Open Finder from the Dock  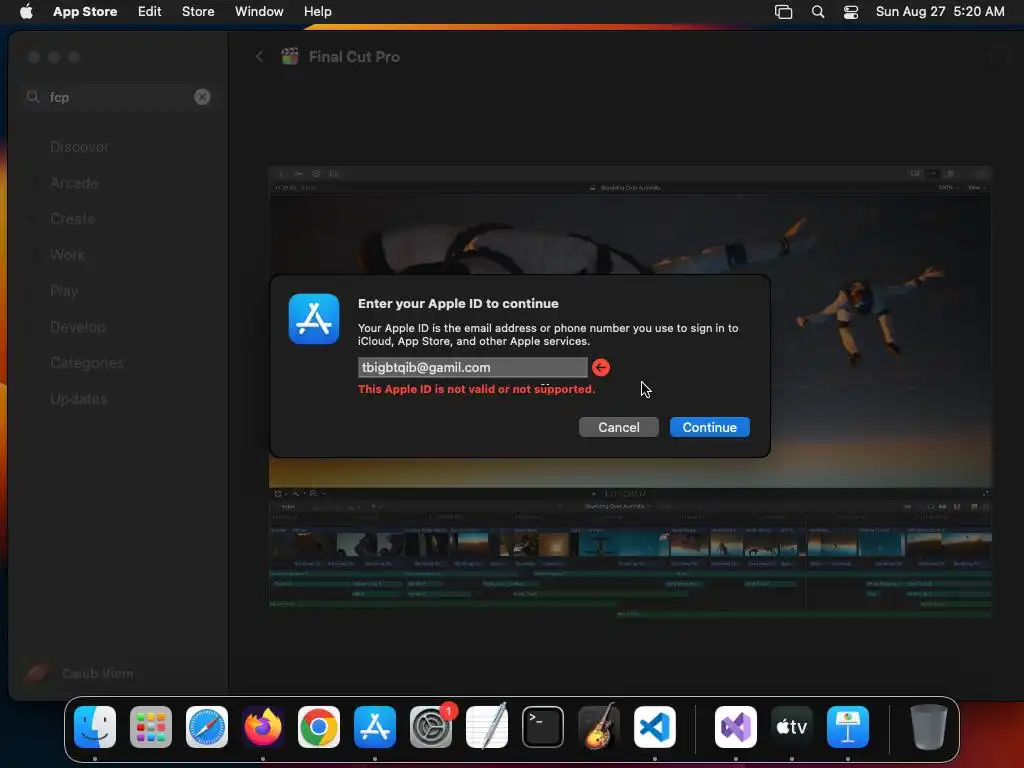tap(95, 727)
